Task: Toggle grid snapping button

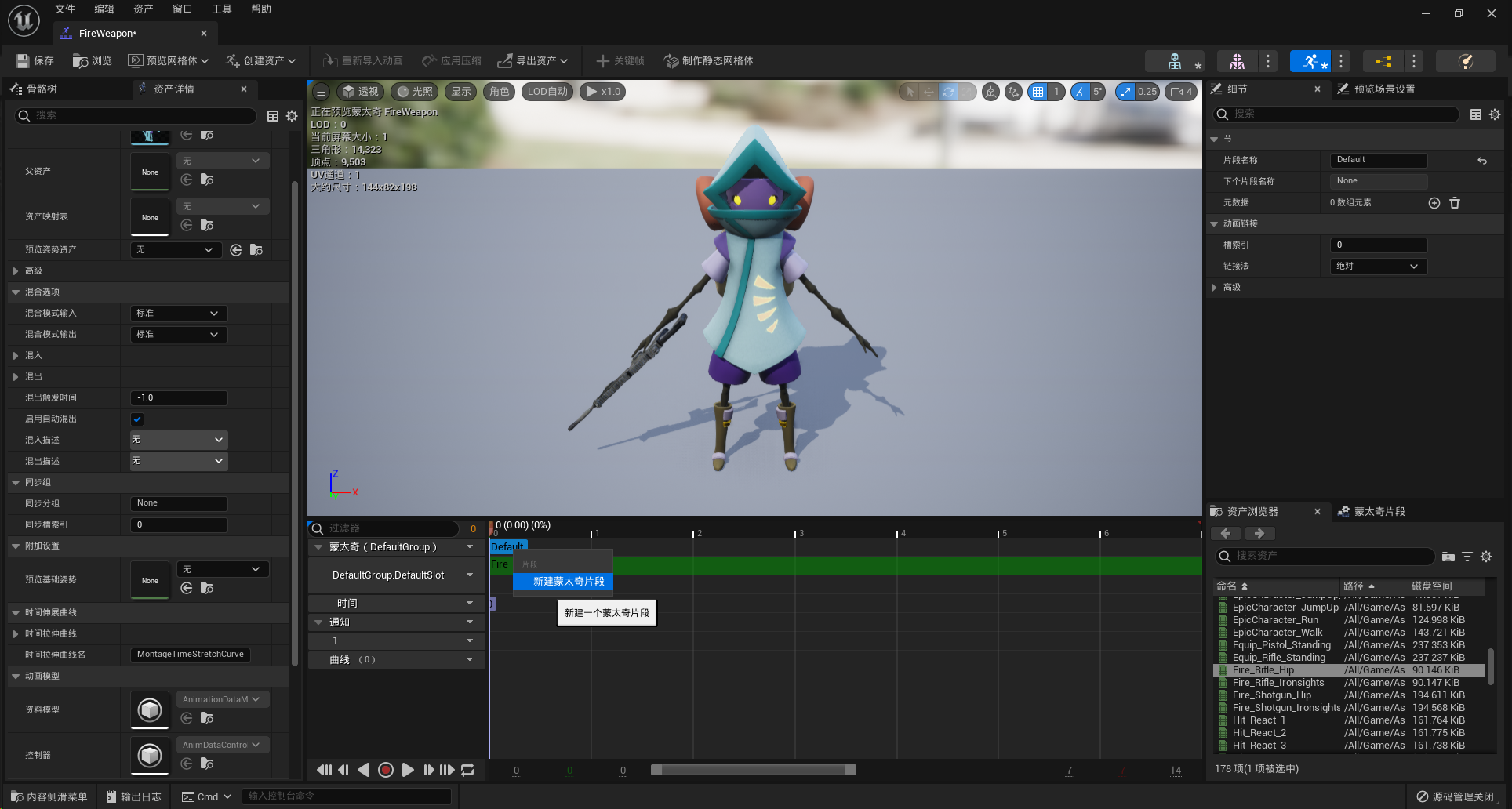Action: coord(1038,92)
